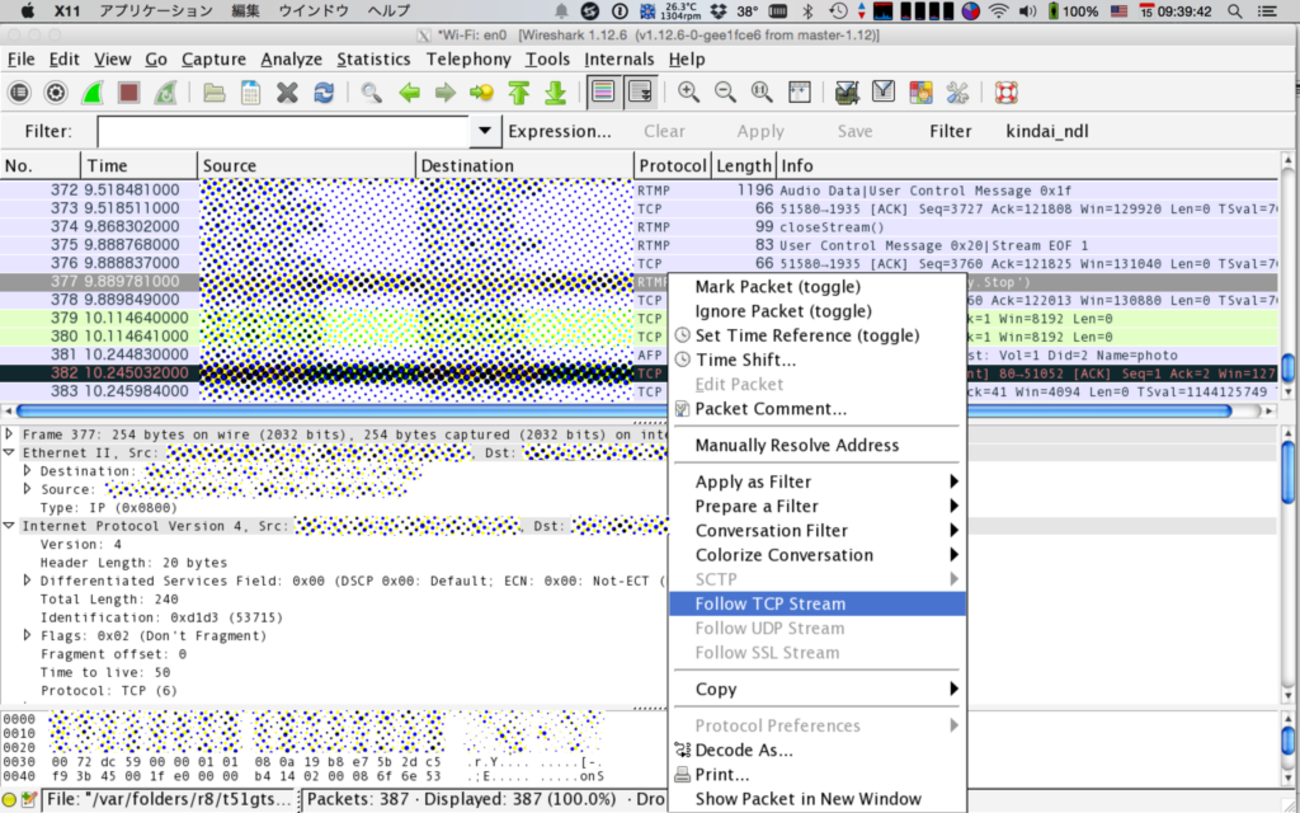The height and width of the screenshot is (813, 1300).
Task: Open the capture interfaces list icon
Action: [x=19, y=93]
